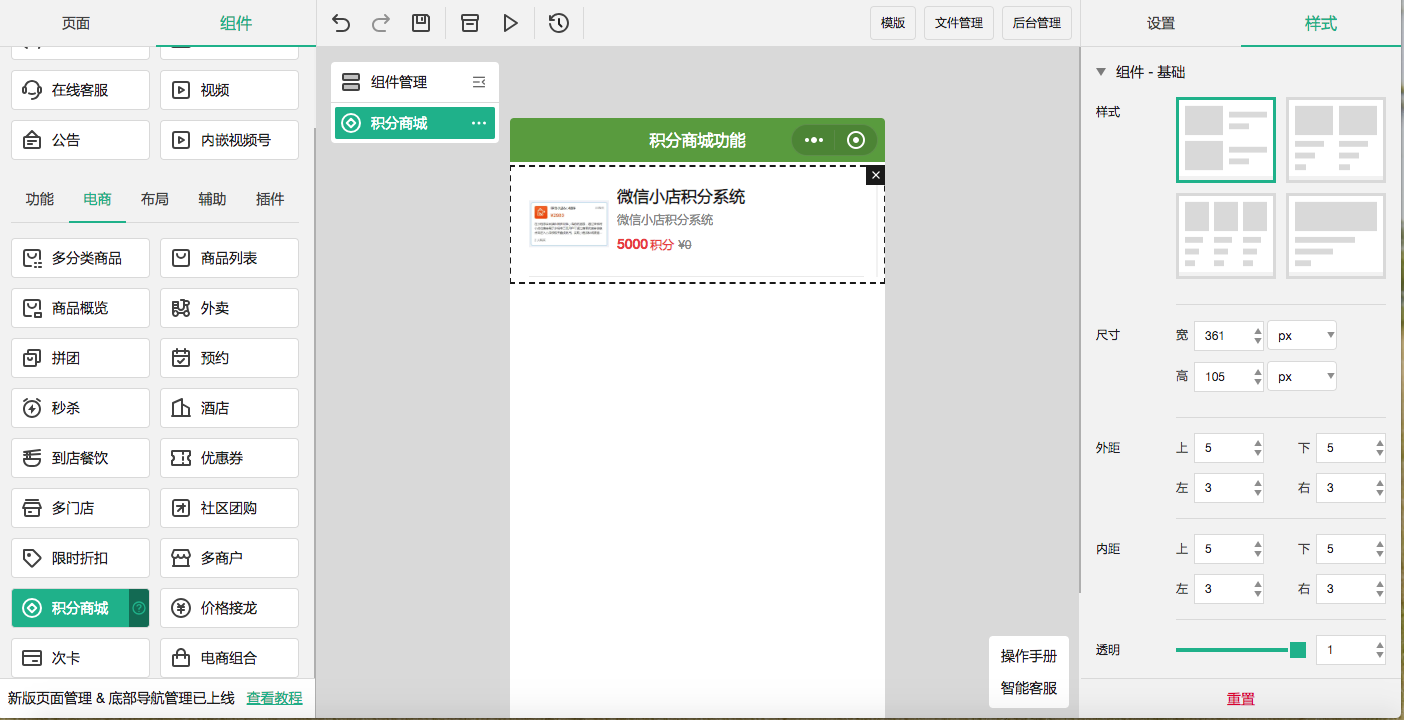
Task: Select the single large image layout style
Action: coord(1335,236)
